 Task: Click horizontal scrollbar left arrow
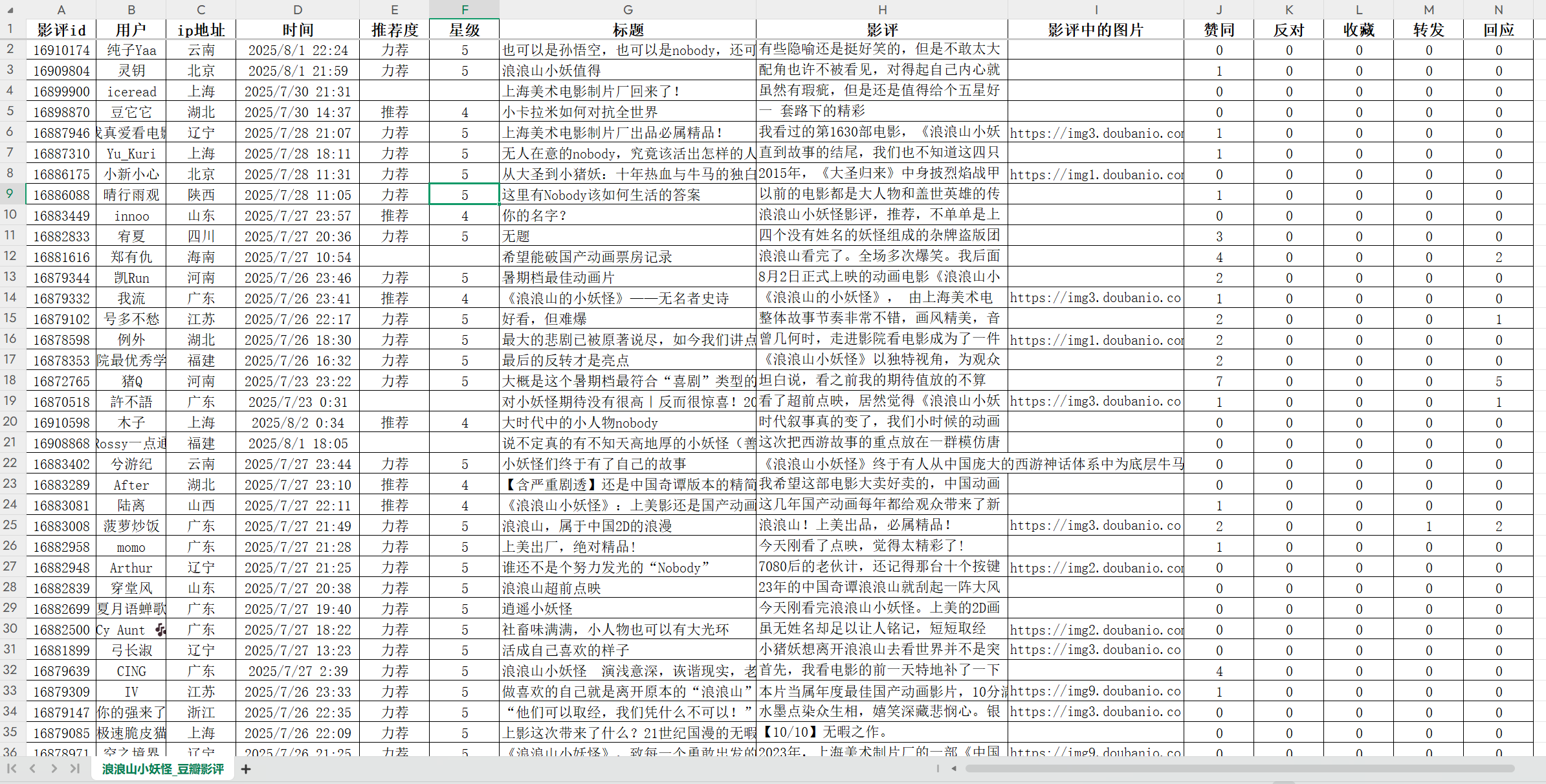click(x=954, y=768)
